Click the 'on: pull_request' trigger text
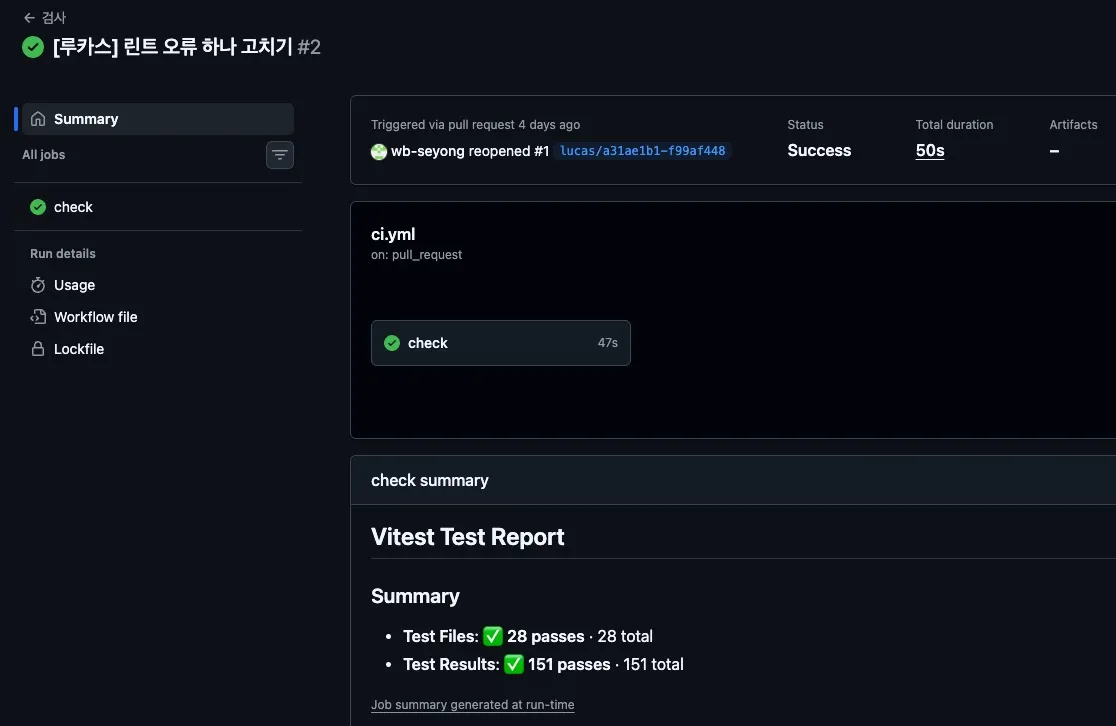Image resolution: width=1116 pixels, height=726 pixels. coord(416,255)
